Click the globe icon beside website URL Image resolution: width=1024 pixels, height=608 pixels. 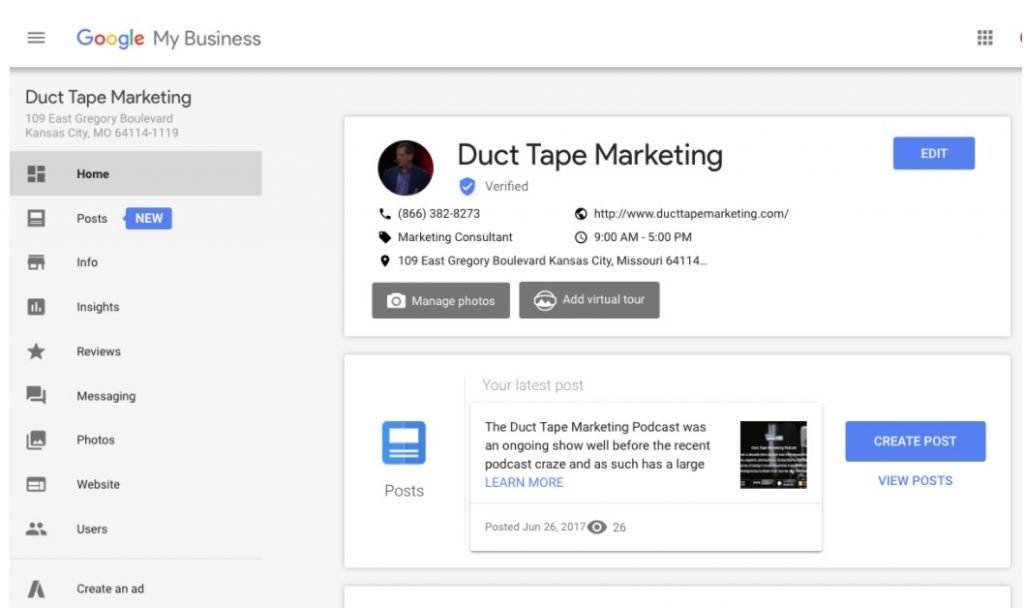click(581, 214)
